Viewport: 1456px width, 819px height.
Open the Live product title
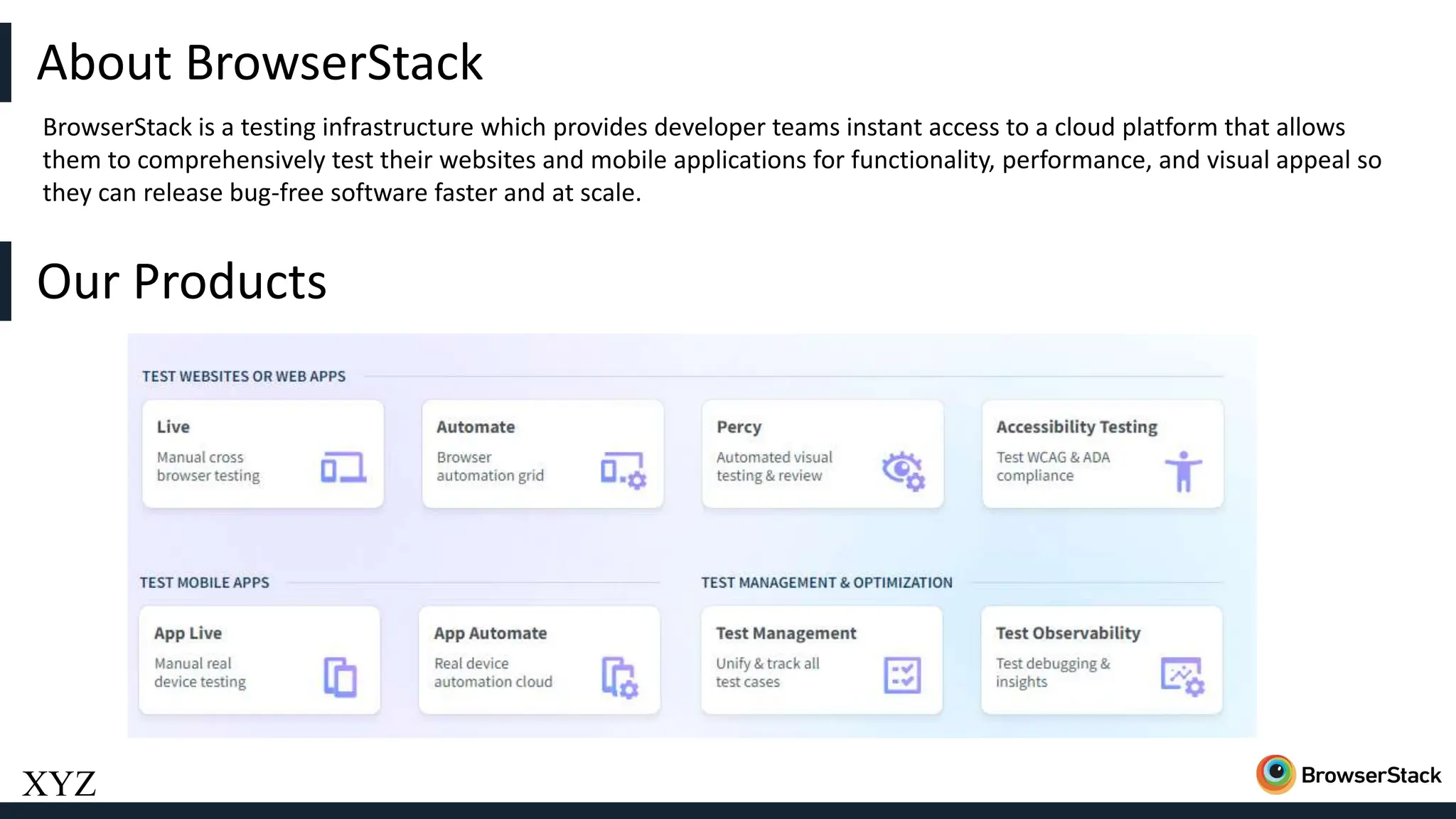[173, 427]
